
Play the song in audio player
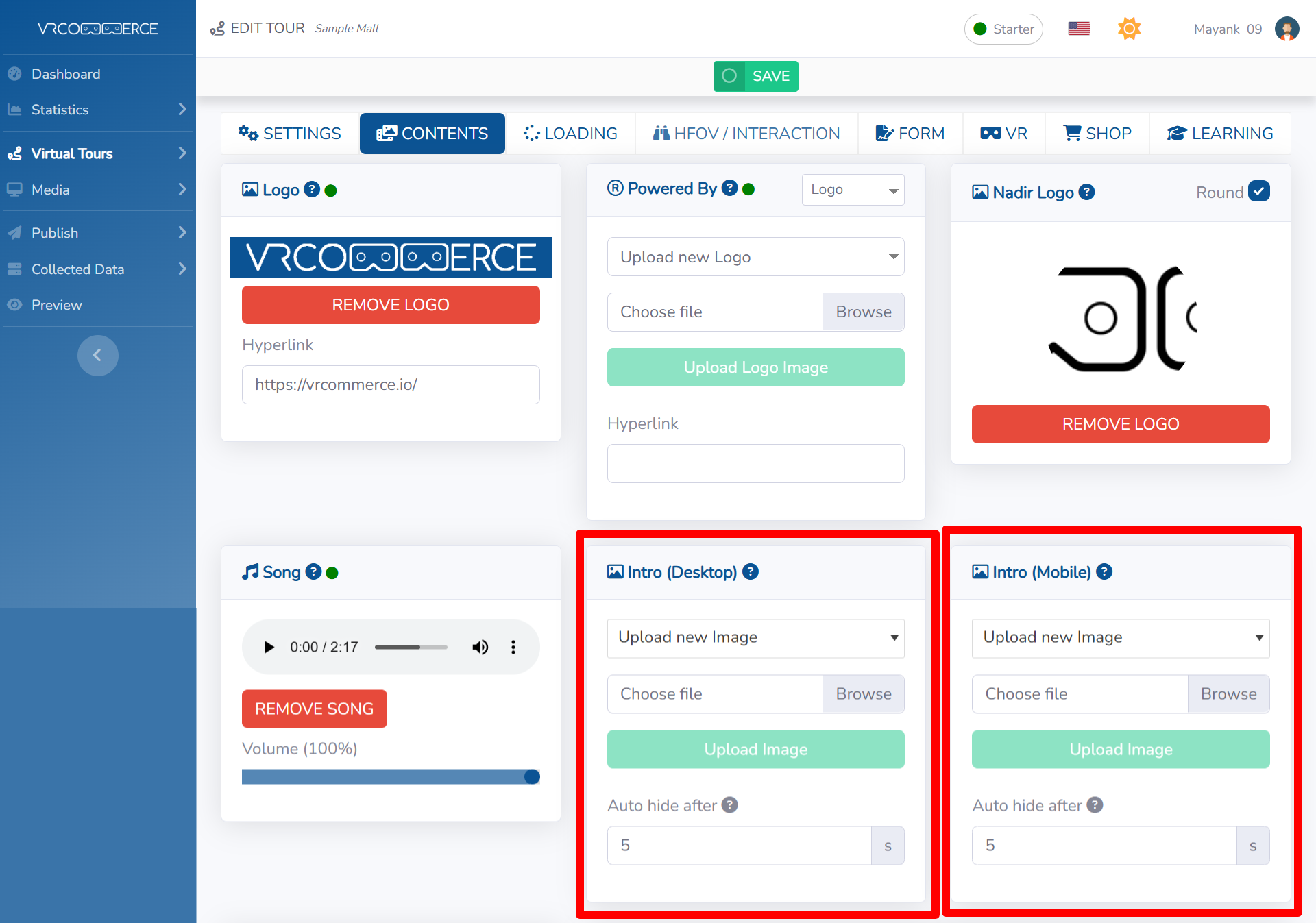[269, 647]
